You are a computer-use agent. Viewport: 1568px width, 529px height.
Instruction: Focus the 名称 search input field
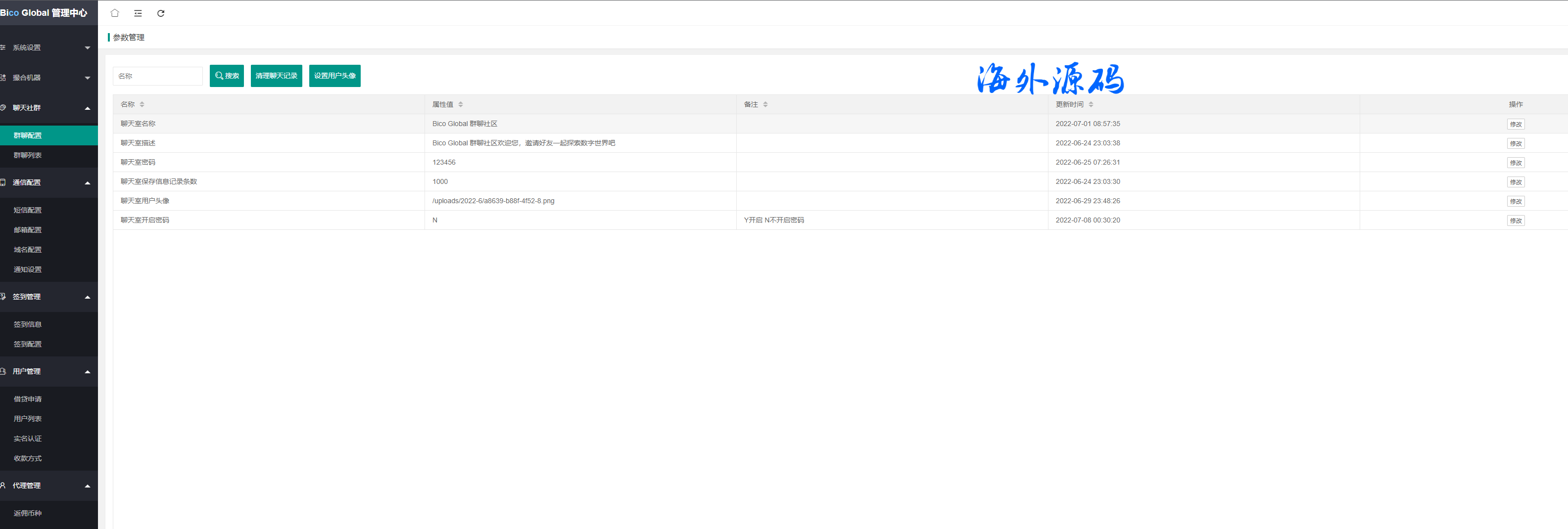pos(158,76)
